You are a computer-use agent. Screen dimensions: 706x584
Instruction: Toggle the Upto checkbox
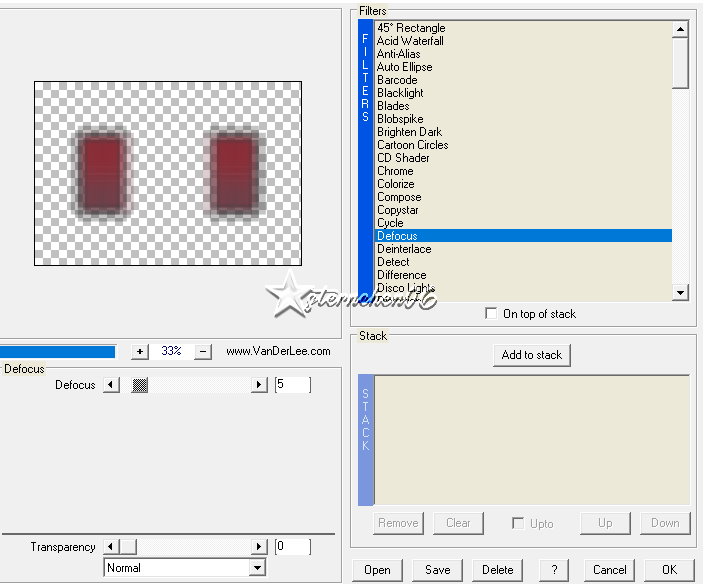[517, 523]
